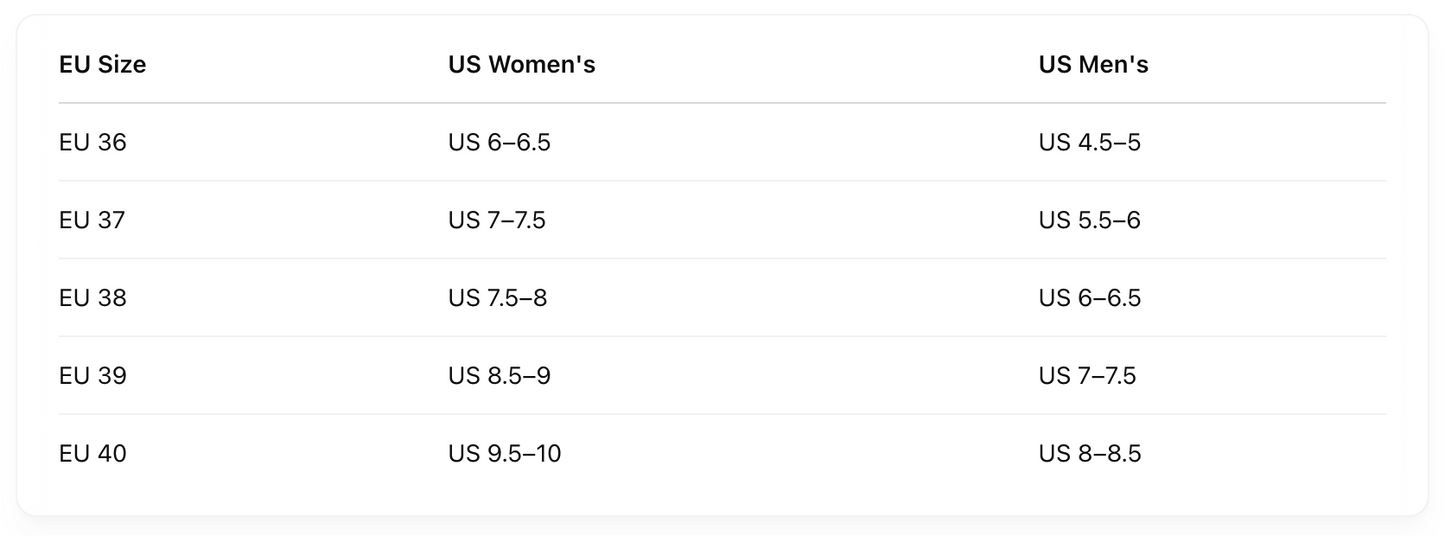Click the men's US 4.5–5 cell
Viewport: 1445px width, 536px height.
pyautogui.click(x=1089, y=143)
